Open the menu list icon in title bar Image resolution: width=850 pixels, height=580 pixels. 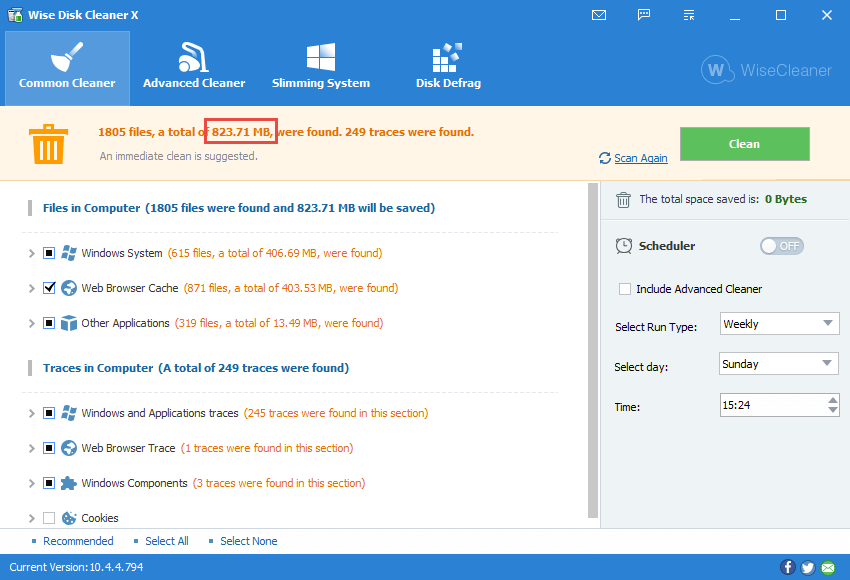click(x=689, y=15)
